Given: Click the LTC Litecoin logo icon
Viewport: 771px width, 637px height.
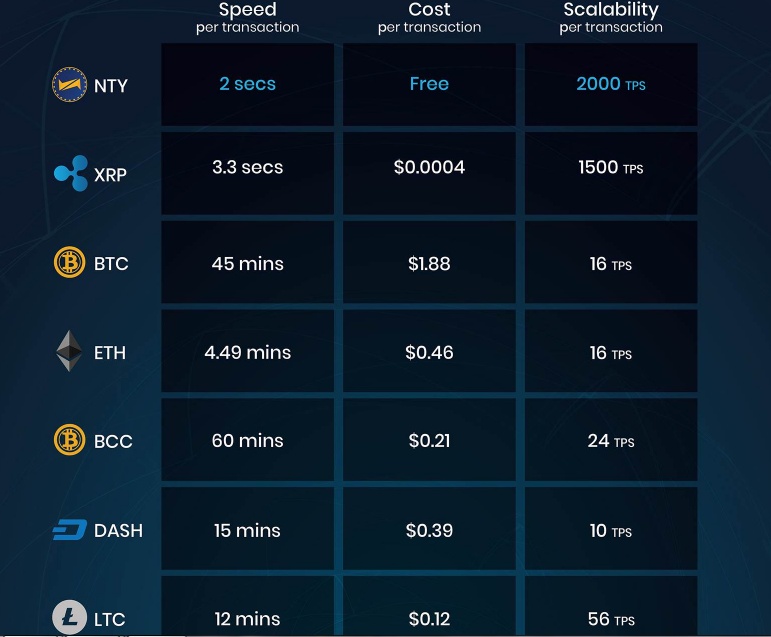Looking at the screenshot, I should coord(69,618).
